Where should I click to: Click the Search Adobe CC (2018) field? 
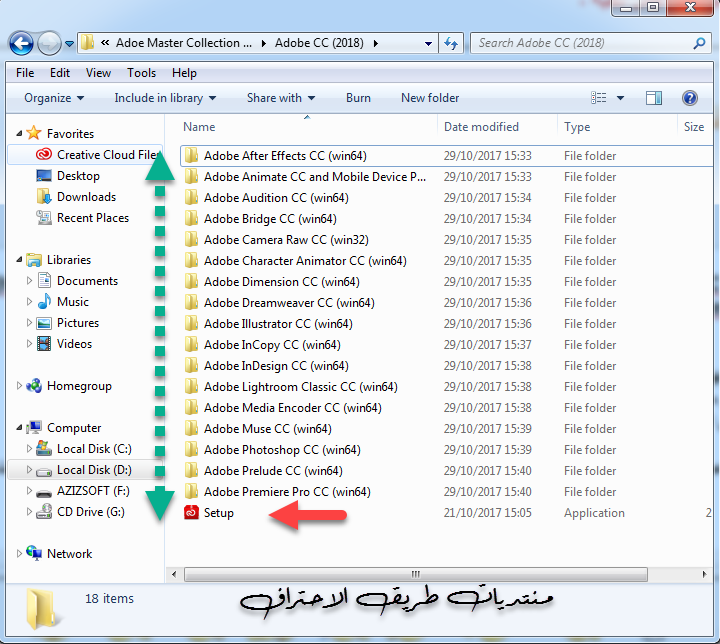(580, 43)
